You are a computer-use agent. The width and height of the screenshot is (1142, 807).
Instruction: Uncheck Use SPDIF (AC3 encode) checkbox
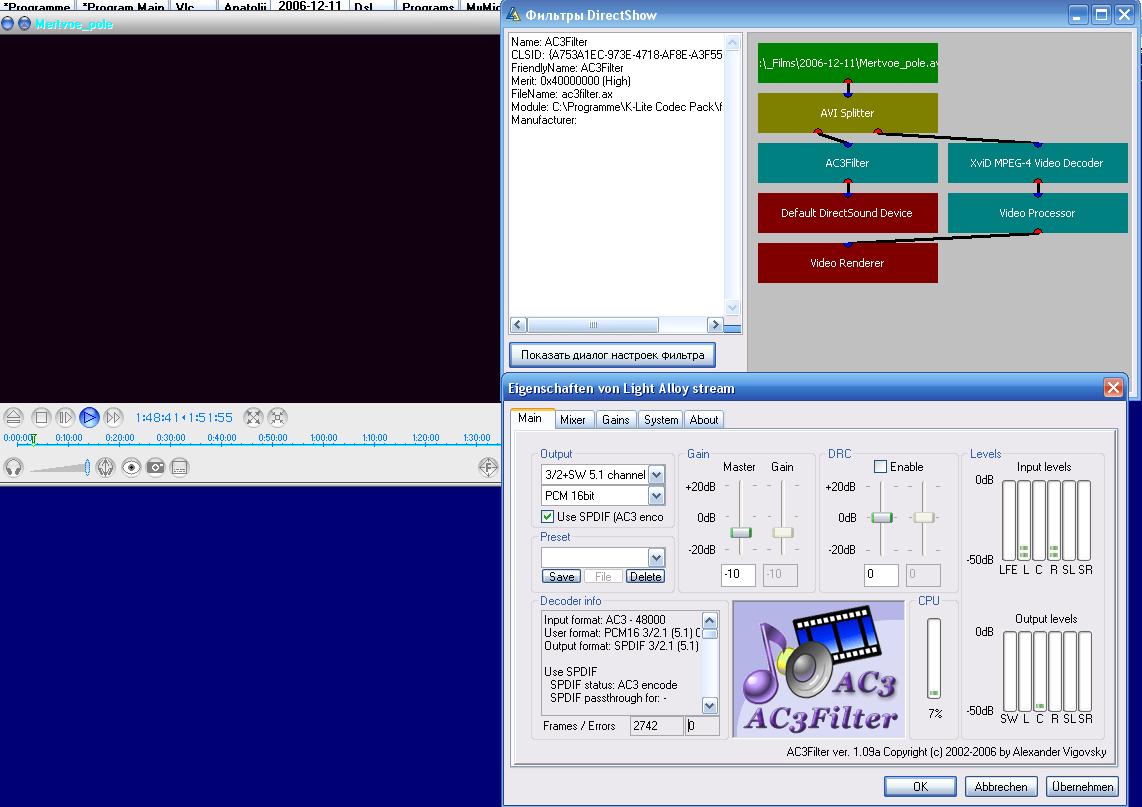pos(548,516)
